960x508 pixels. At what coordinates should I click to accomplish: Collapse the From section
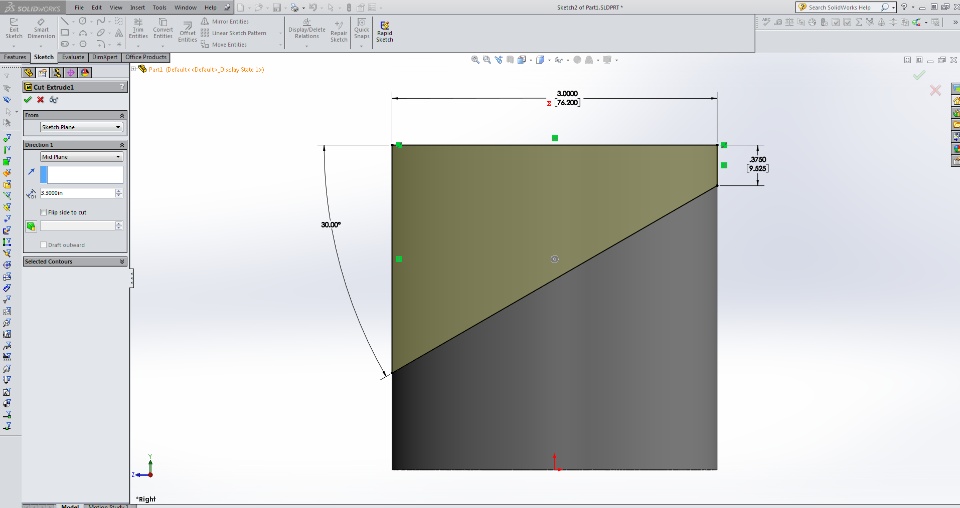(x=122, y=115)
